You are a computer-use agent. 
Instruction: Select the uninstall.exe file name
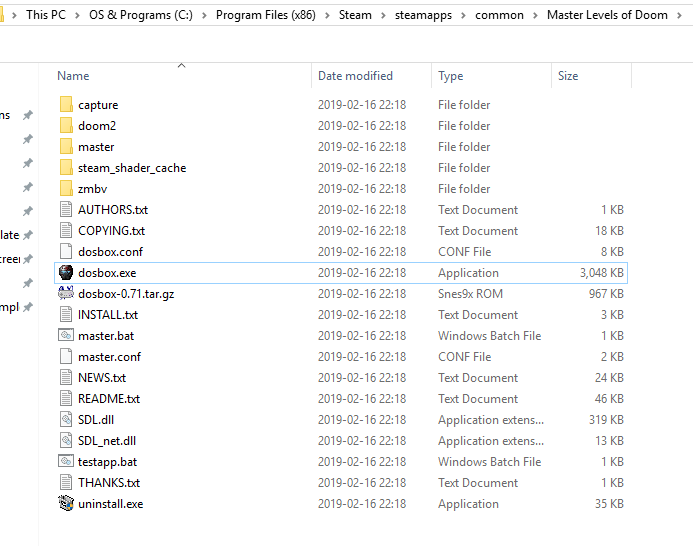(110, 504)
